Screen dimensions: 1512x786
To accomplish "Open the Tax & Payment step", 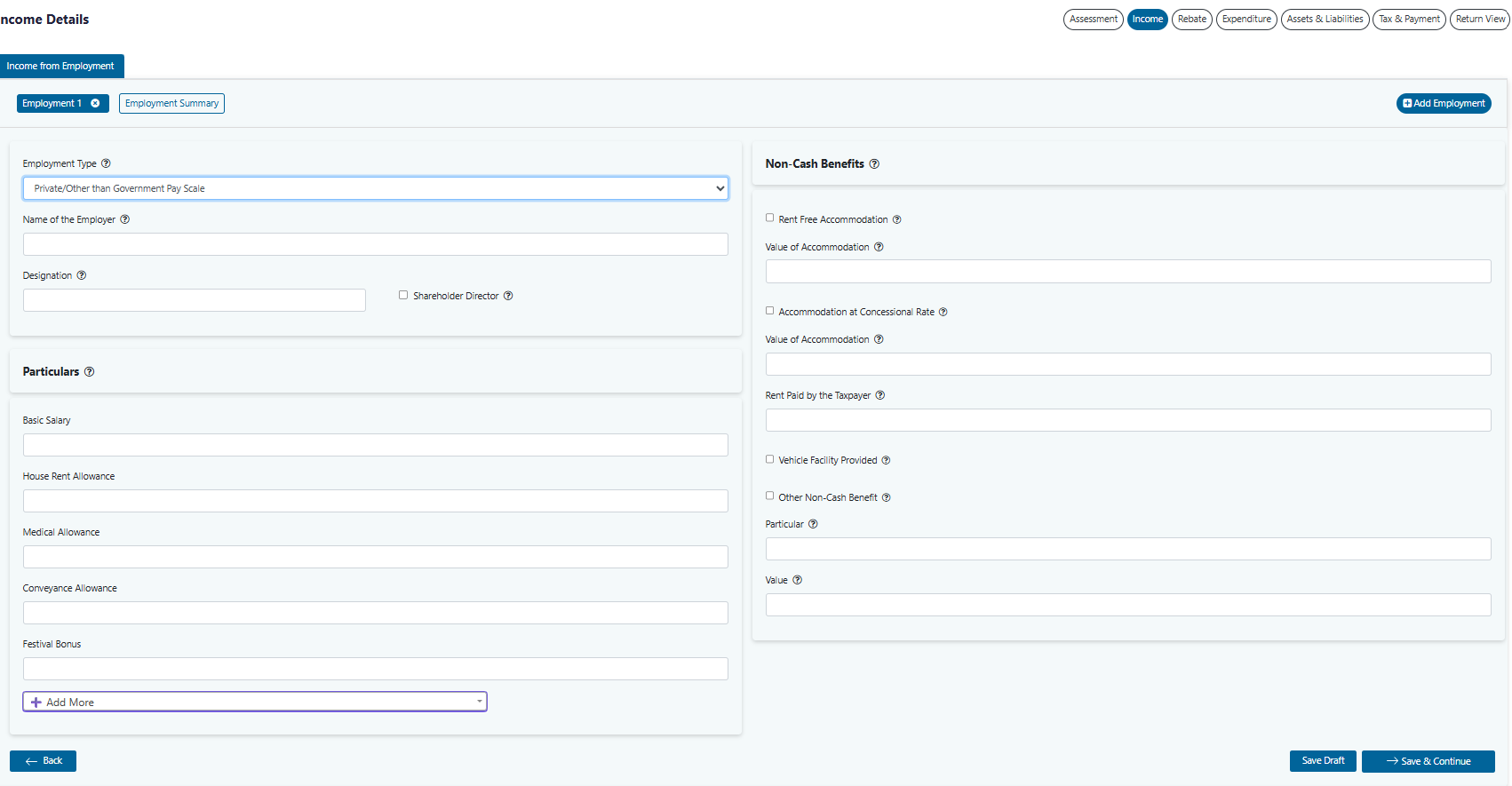I will click(1409, 20).
